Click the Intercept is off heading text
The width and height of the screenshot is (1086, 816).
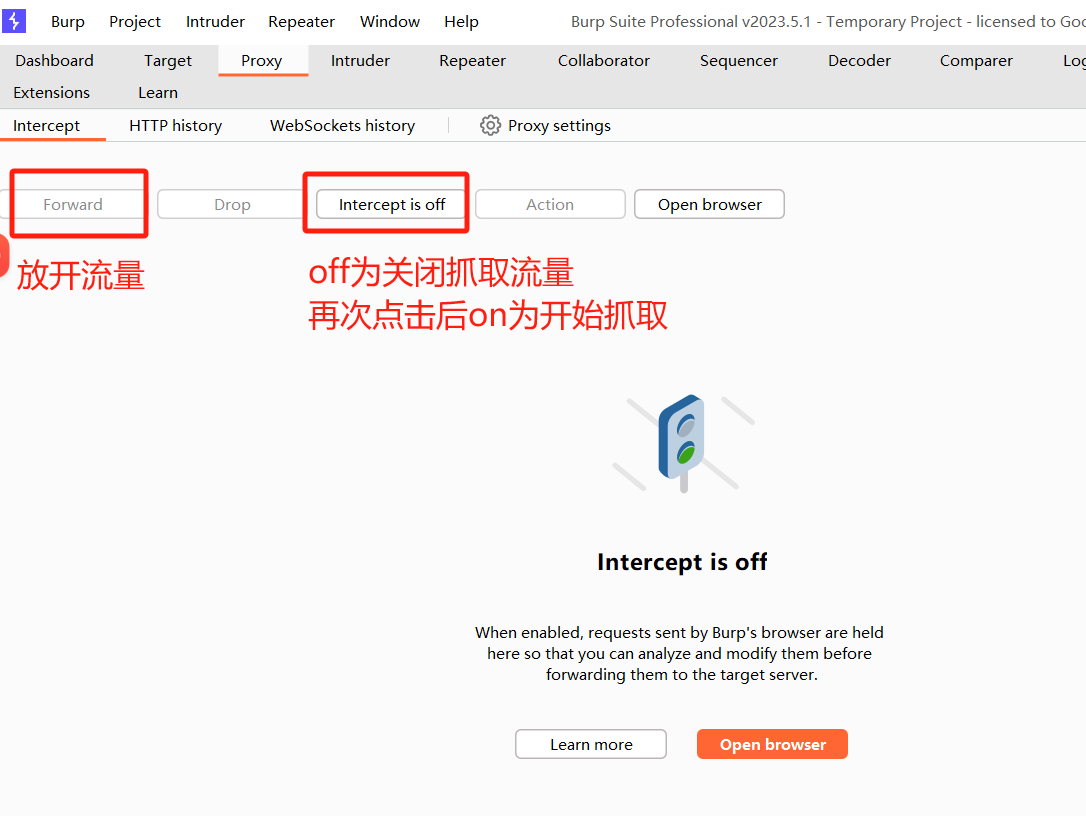(x=682, y=562)
